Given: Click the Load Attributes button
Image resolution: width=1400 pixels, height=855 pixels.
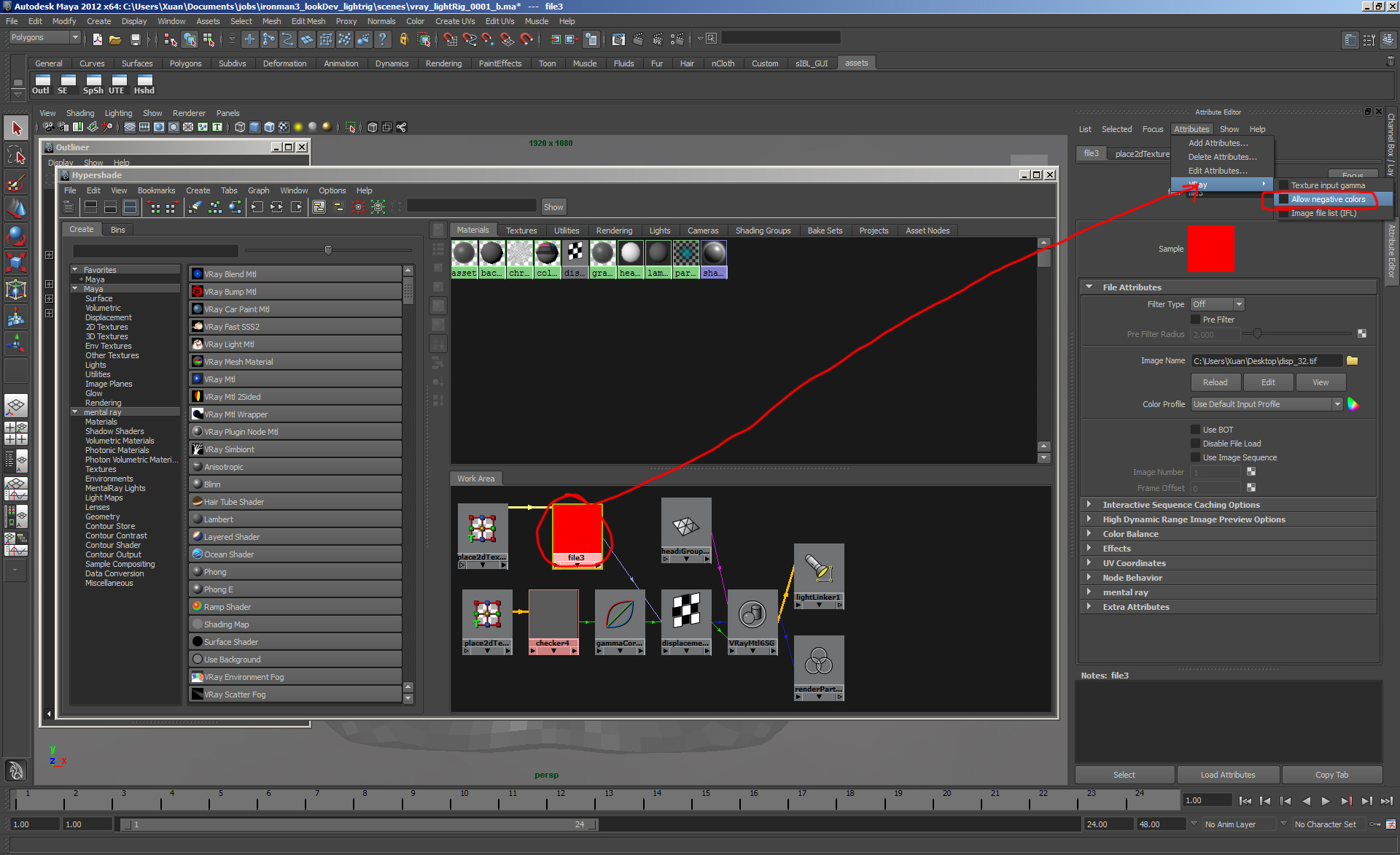Looking at the screenshot, I should [x=1228, y=775].
